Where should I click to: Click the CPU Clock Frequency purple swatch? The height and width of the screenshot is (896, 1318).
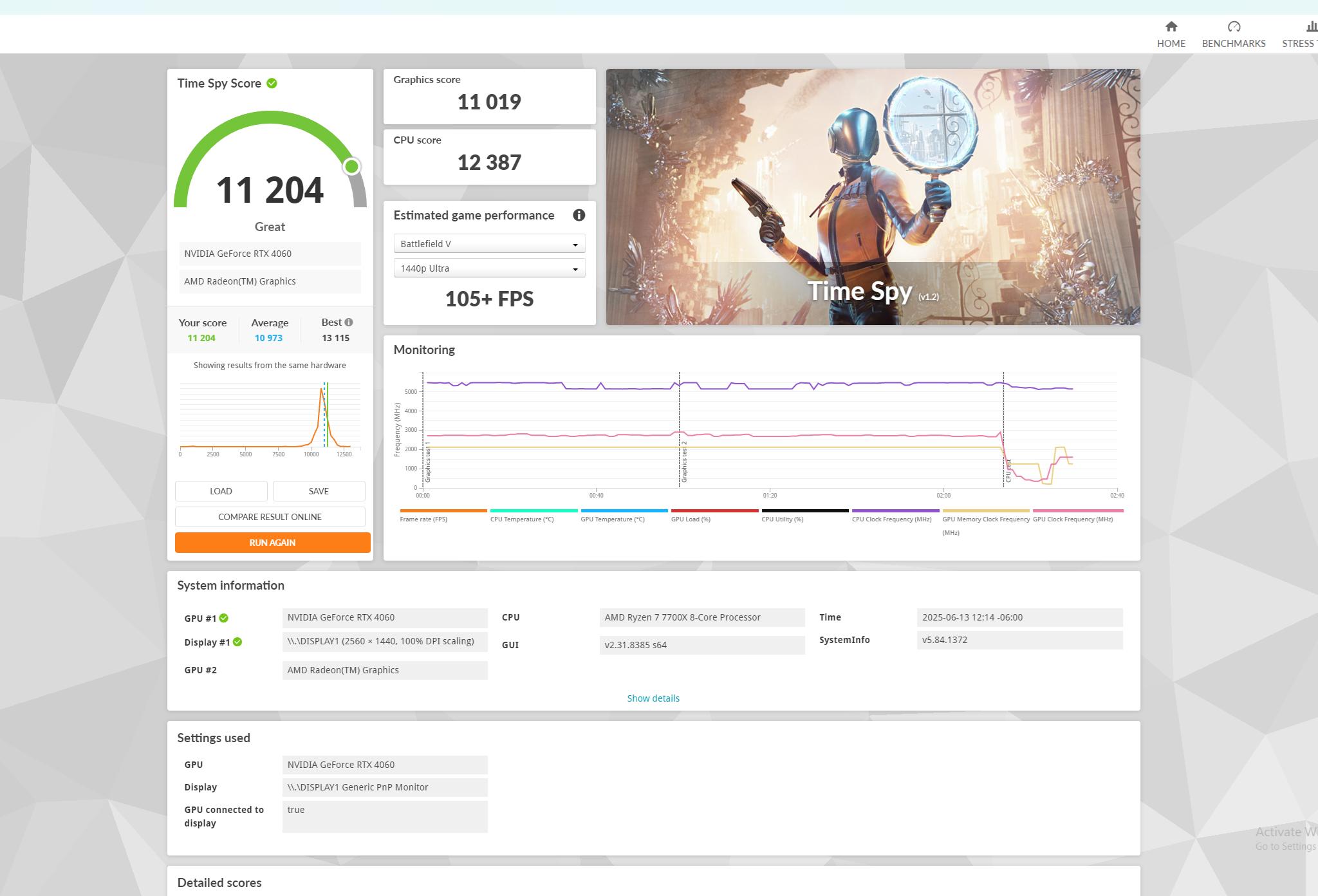click(x=895, y=511)
